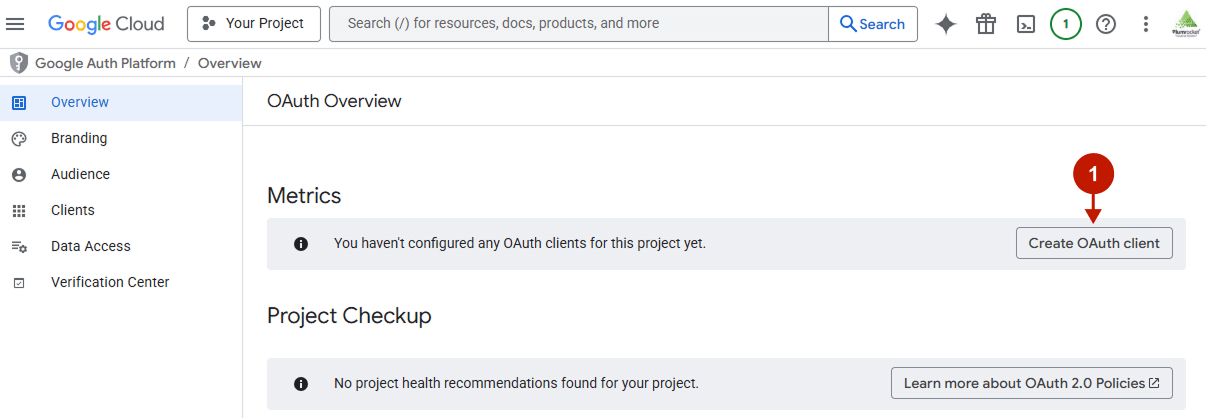Click the account avatar picture

click(1186, 24)
